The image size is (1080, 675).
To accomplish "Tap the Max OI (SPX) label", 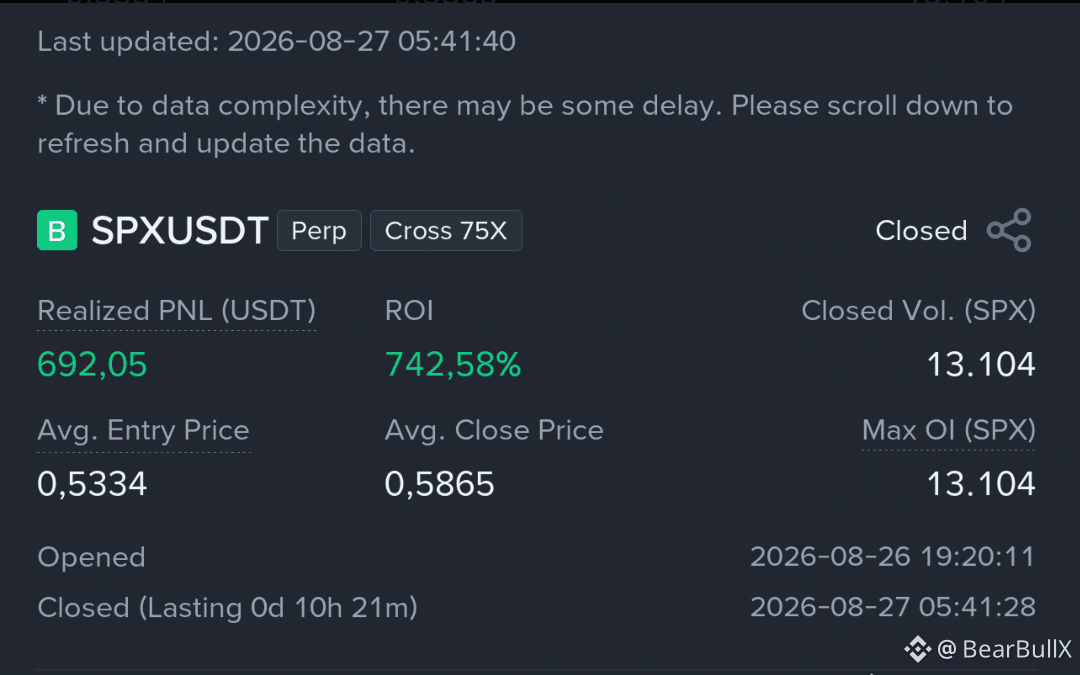I will coord(948,430).
